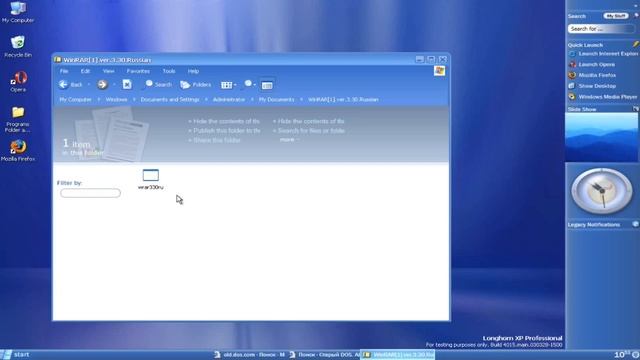This screenshot has width=640, height=360.
Task: Toggle the preview pane toolbar icon
Action: 267,85
